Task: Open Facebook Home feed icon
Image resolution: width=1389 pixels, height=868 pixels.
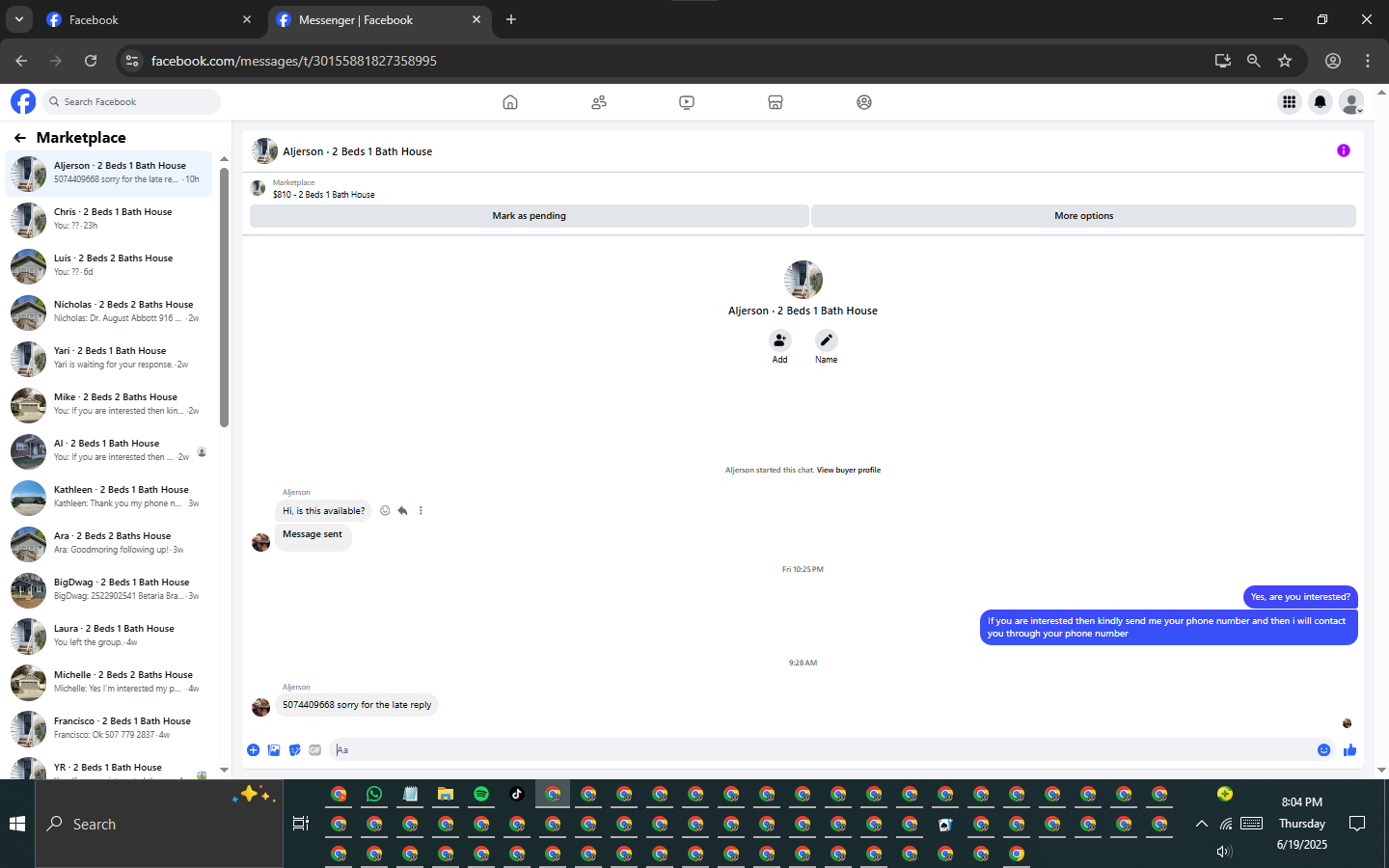Action: (510, 102)
